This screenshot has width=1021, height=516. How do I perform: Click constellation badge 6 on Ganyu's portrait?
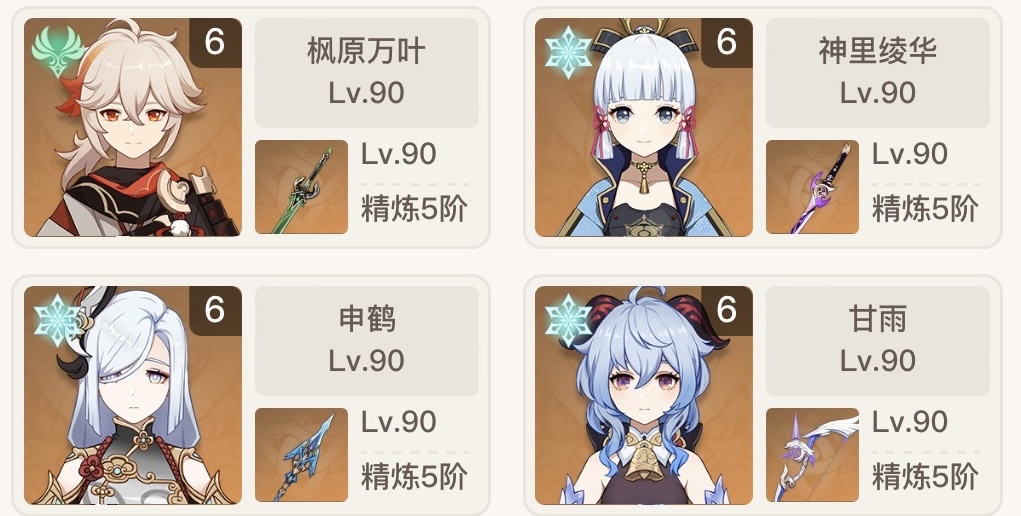726,311
